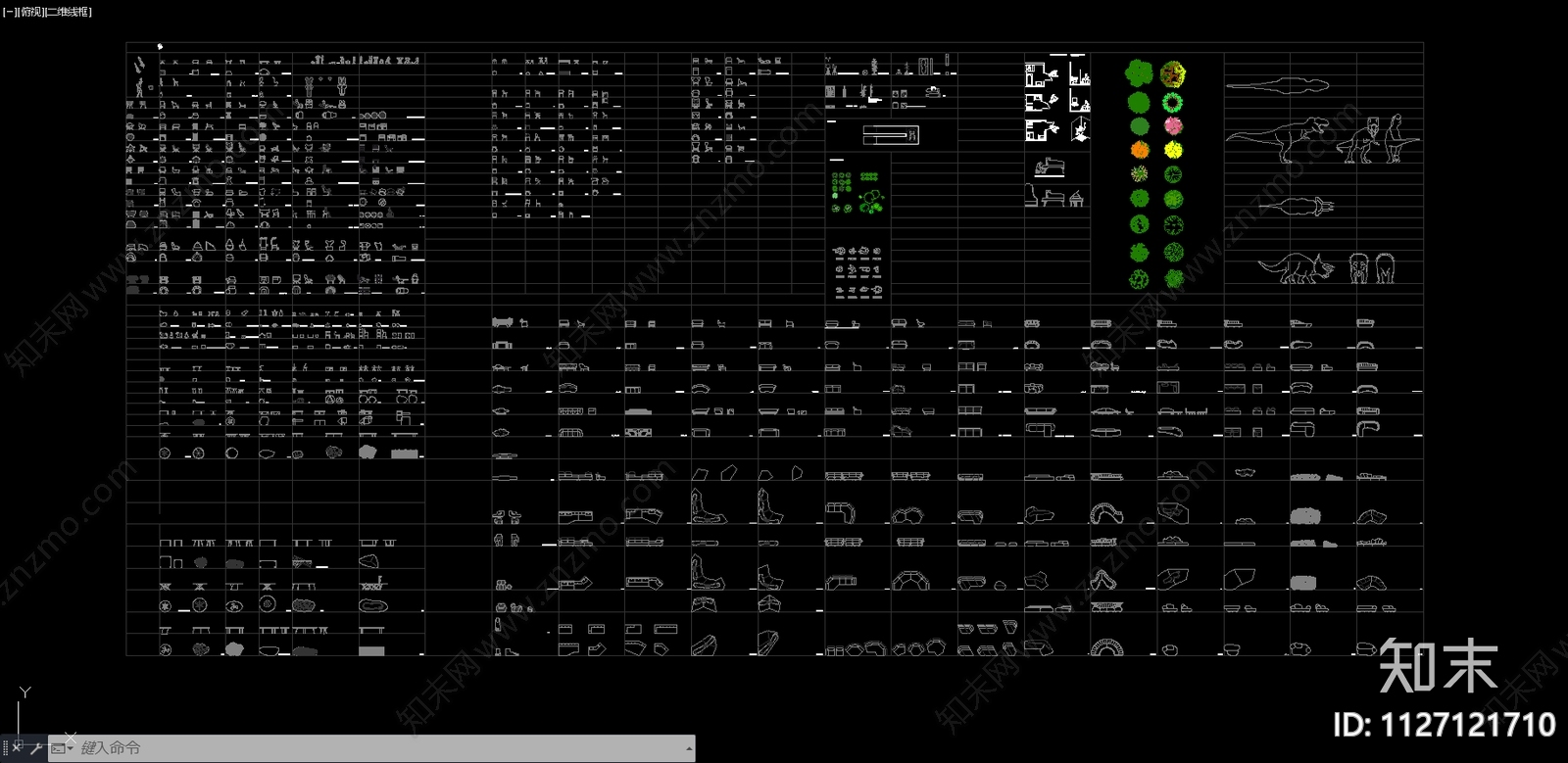
Task: Open the recent commands dropdown
Action: [61, 748]
